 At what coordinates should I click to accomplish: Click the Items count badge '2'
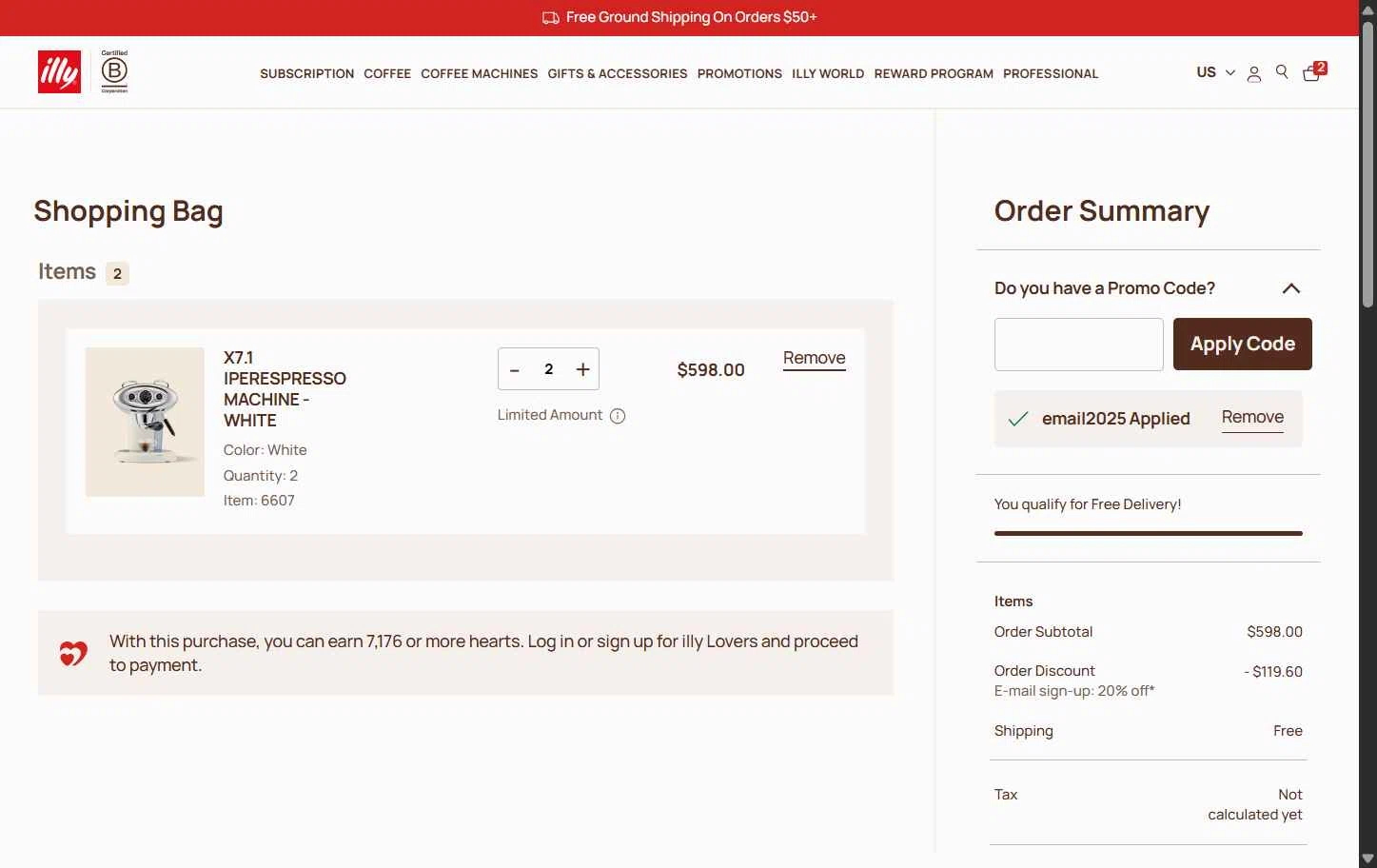(x=117, y=274)
